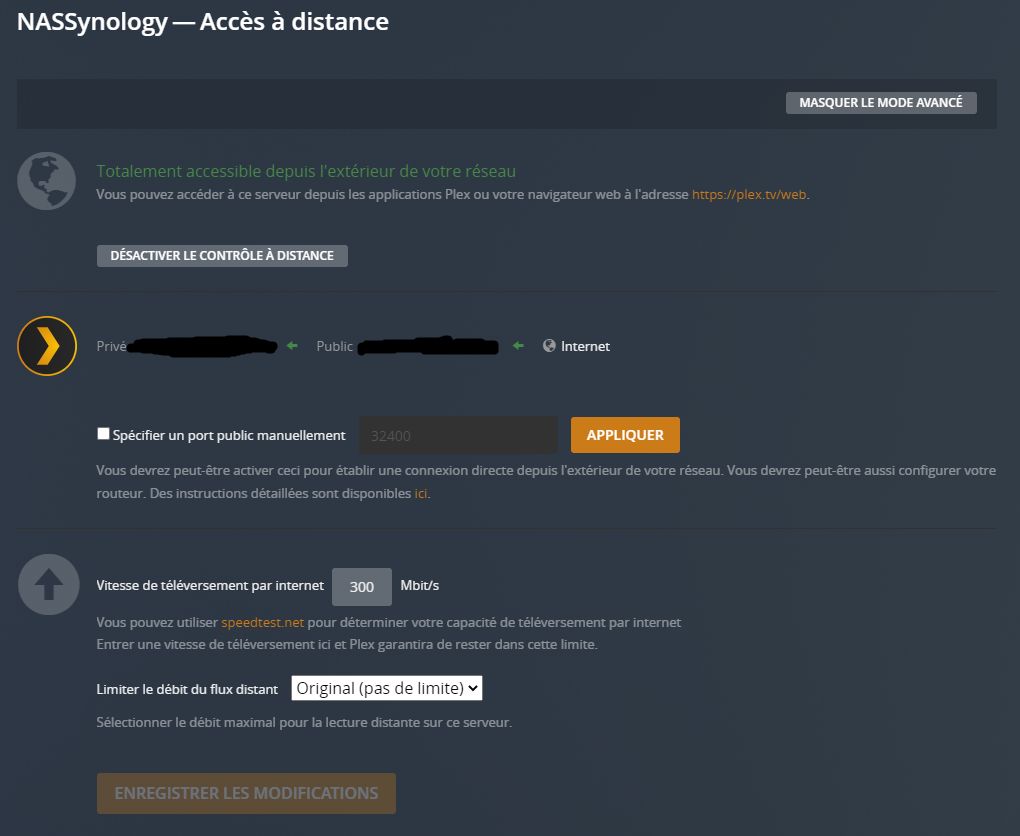Click the NASSynology — Accès à distance heading

(203, 22)
